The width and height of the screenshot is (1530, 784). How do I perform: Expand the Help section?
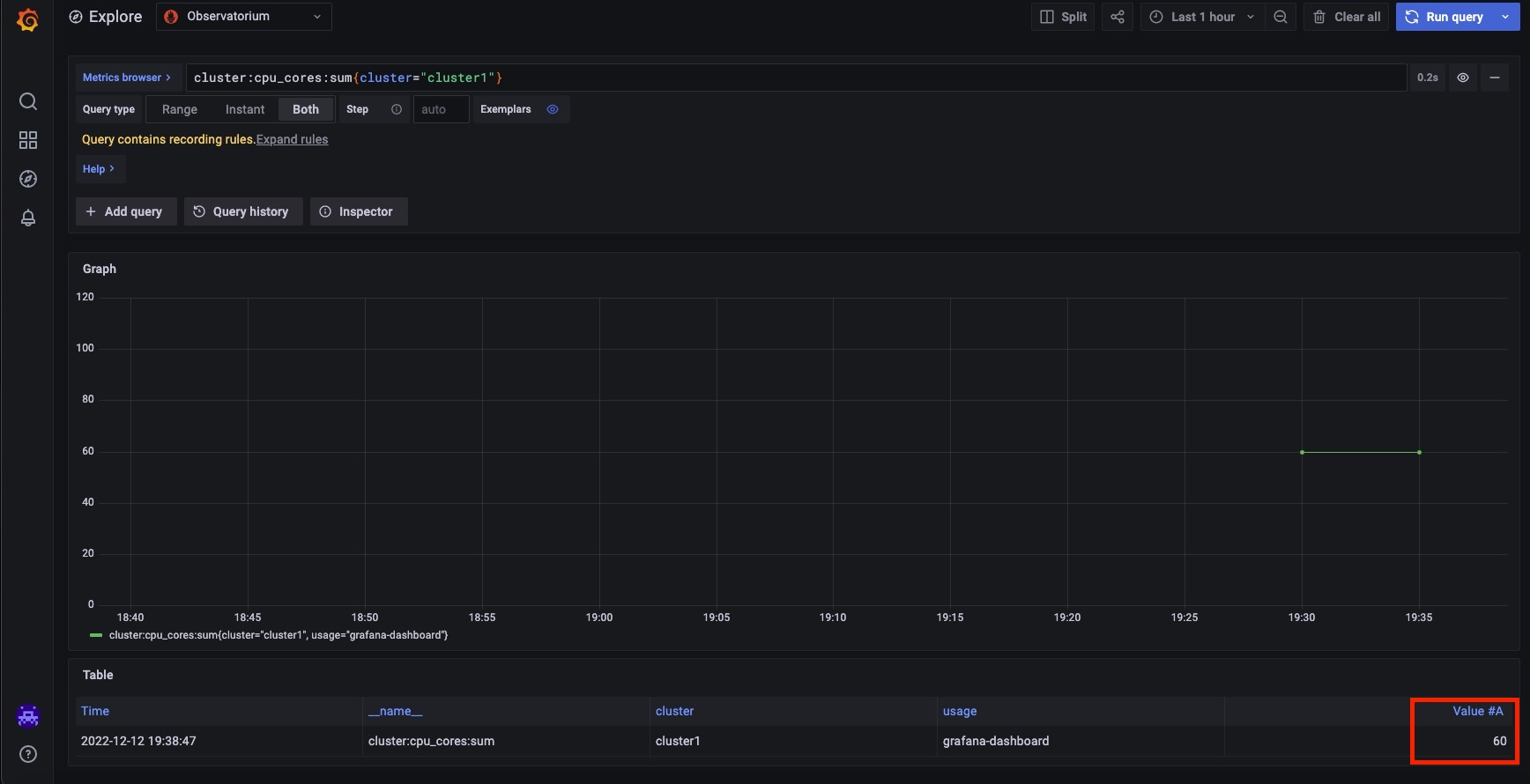99,169
